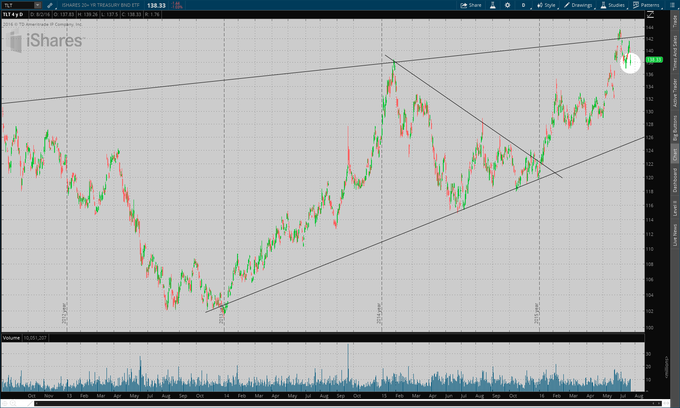Viewport: 680px width, 408px height.
Task: Open the Trade side tab
Action: pos(675,21)
